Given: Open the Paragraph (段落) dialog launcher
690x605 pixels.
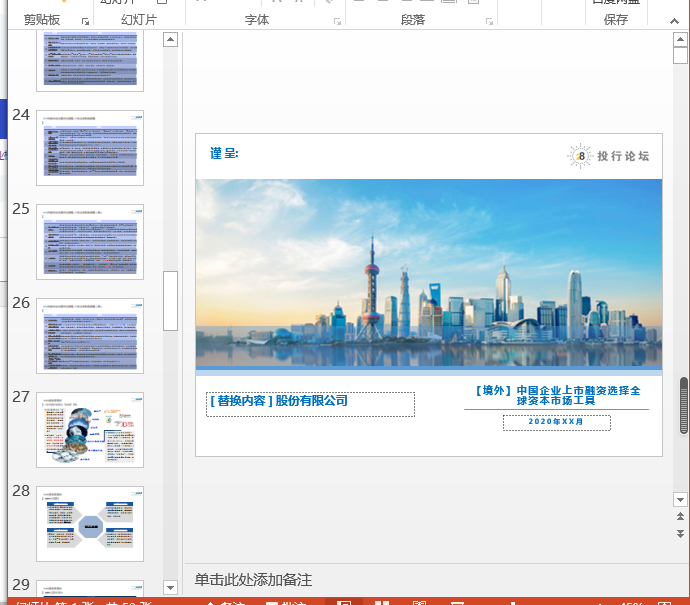Looking at the screenshot, I should (x=489, y=21).
